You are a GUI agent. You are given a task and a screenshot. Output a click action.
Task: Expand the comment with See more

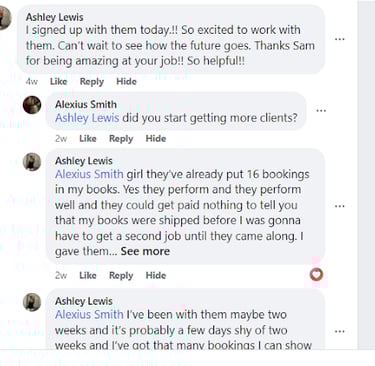click(145, 251)
